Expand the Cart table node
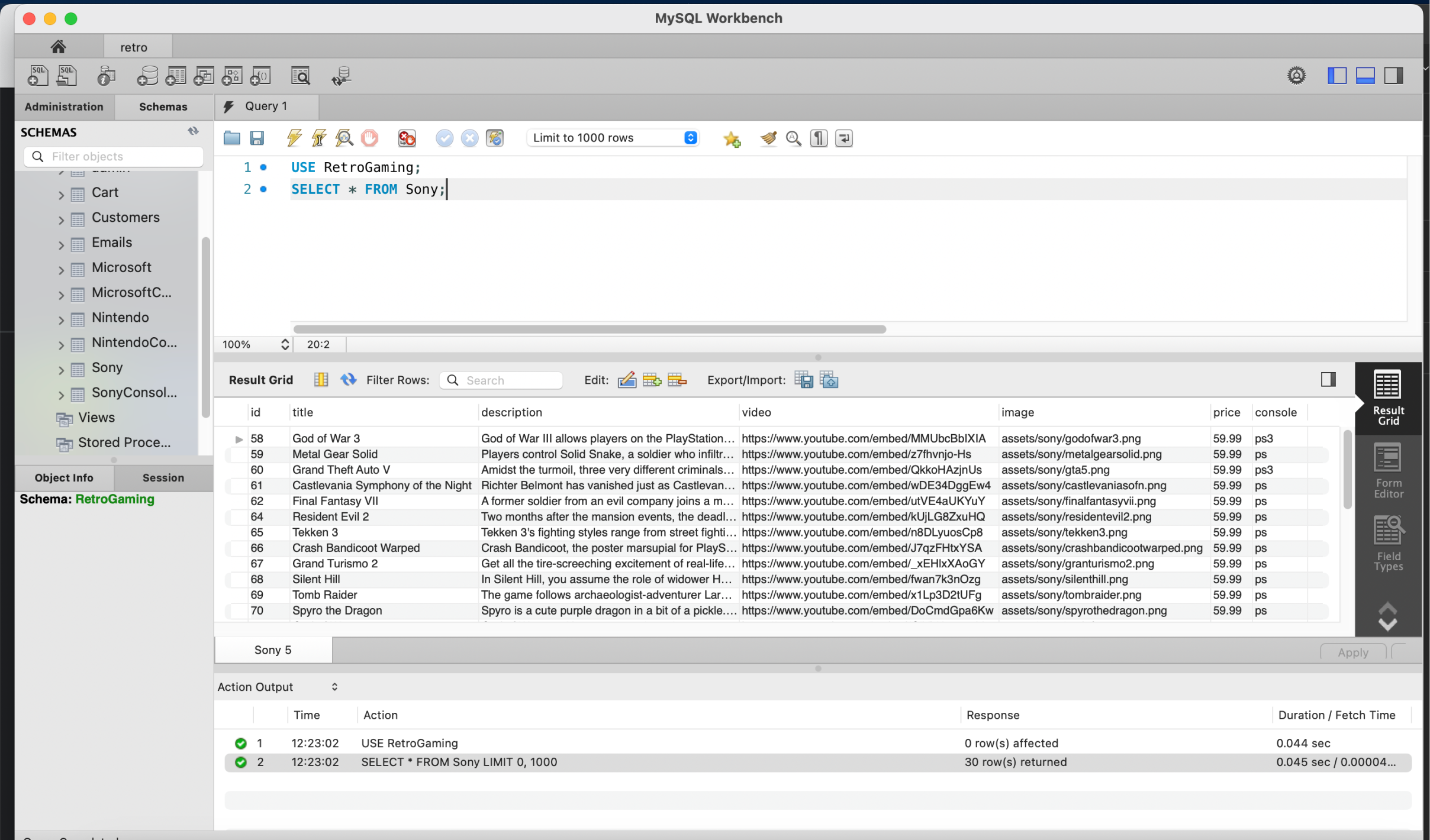The image size is (1430, 840). coord(61,194)
